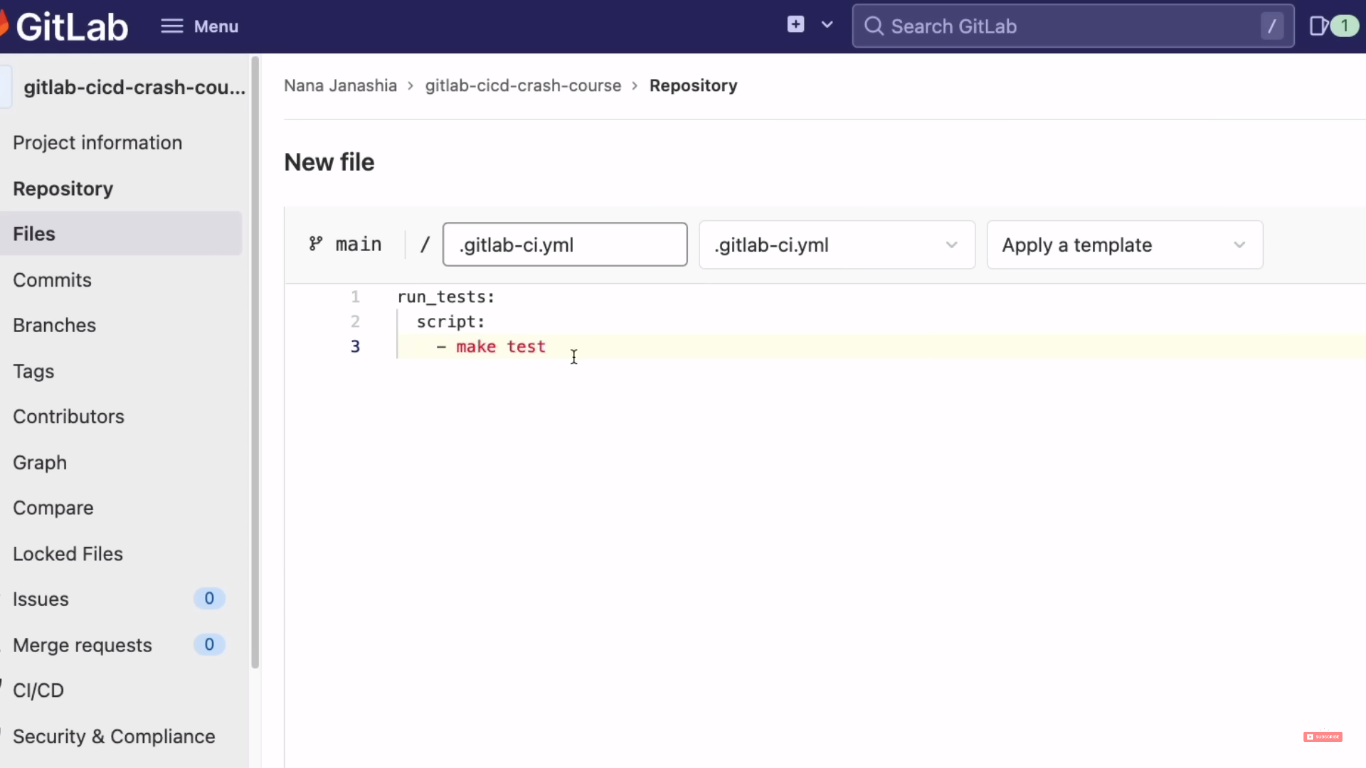Click the branch icon next to main

click(x=314, y=243)
